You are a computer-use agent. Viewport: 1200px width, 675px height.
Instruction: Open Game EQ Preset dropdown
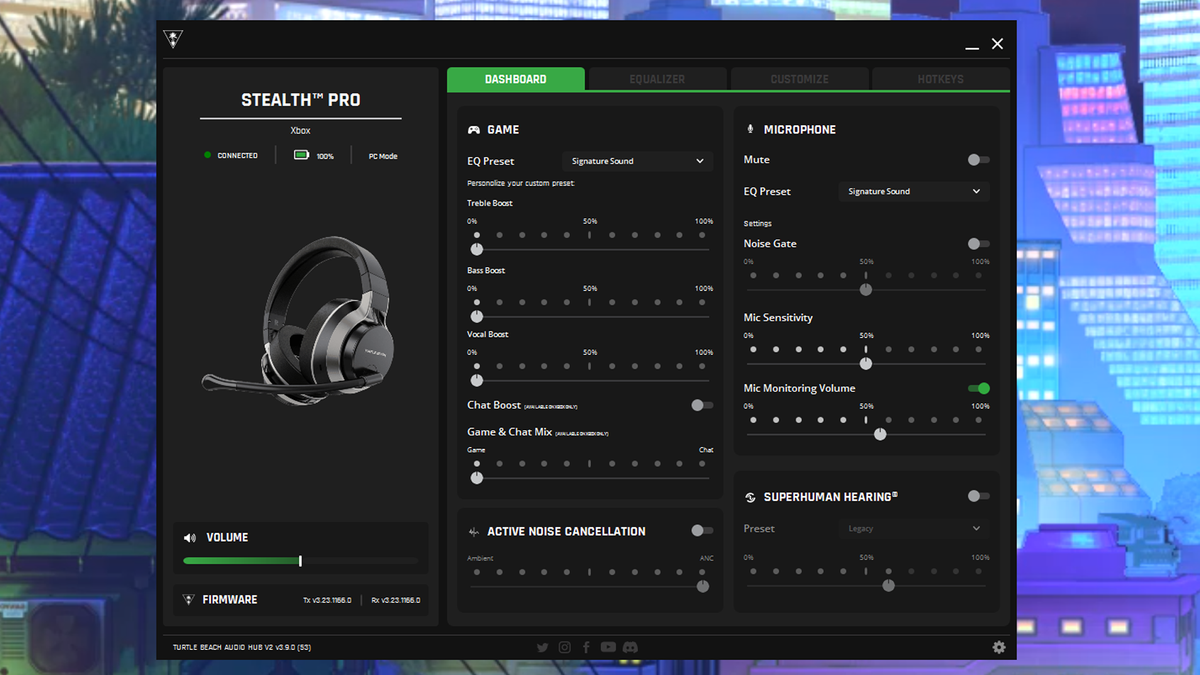[x=637, y=161]
